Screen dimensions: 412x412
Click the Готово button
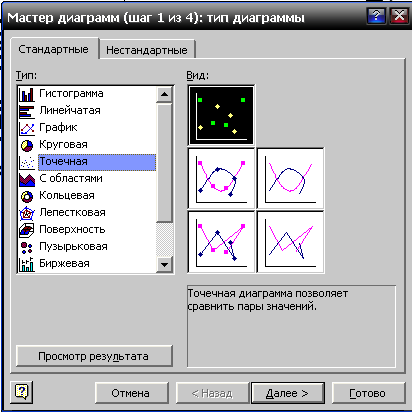click(368, 393)
